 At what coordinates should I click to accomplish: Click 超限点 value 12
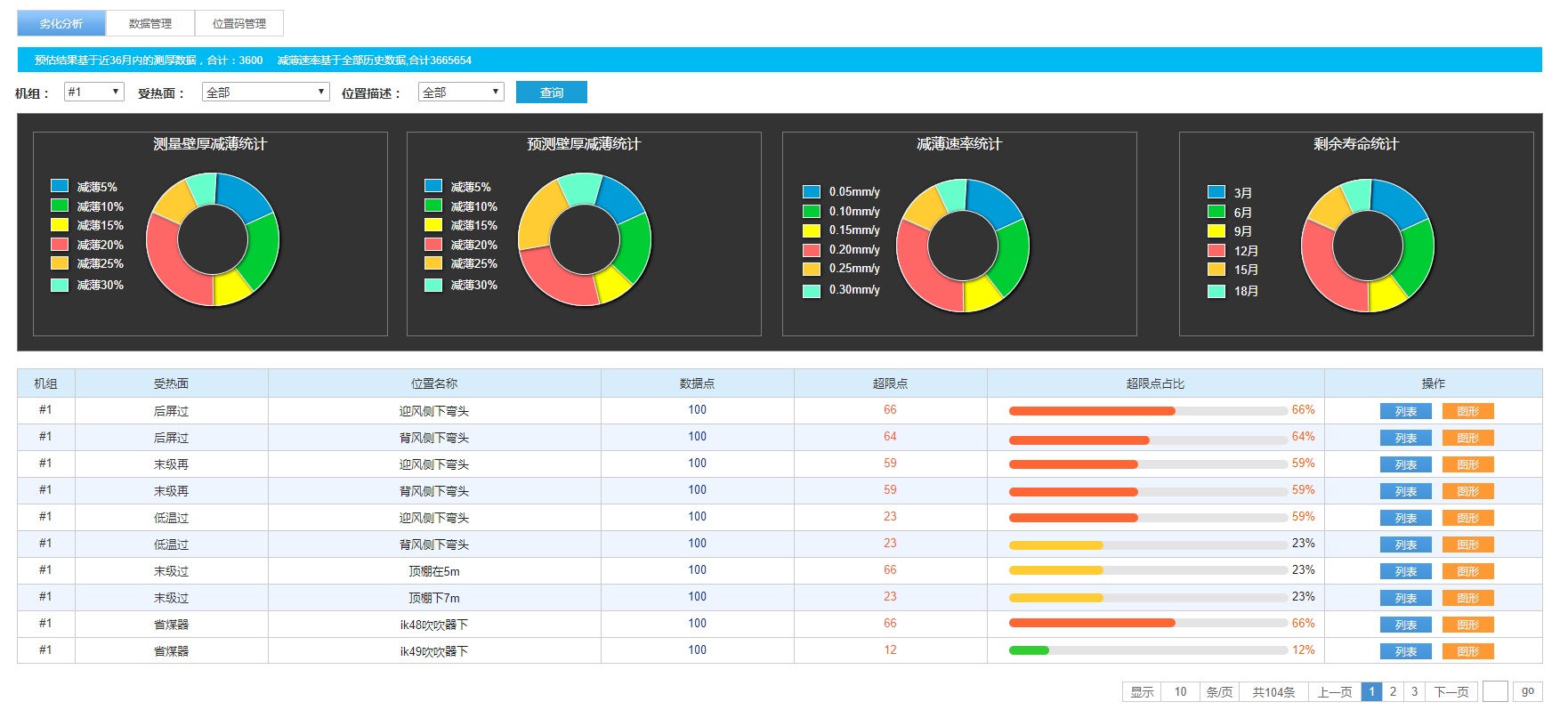pyautogui.click(x=890, y=650)
